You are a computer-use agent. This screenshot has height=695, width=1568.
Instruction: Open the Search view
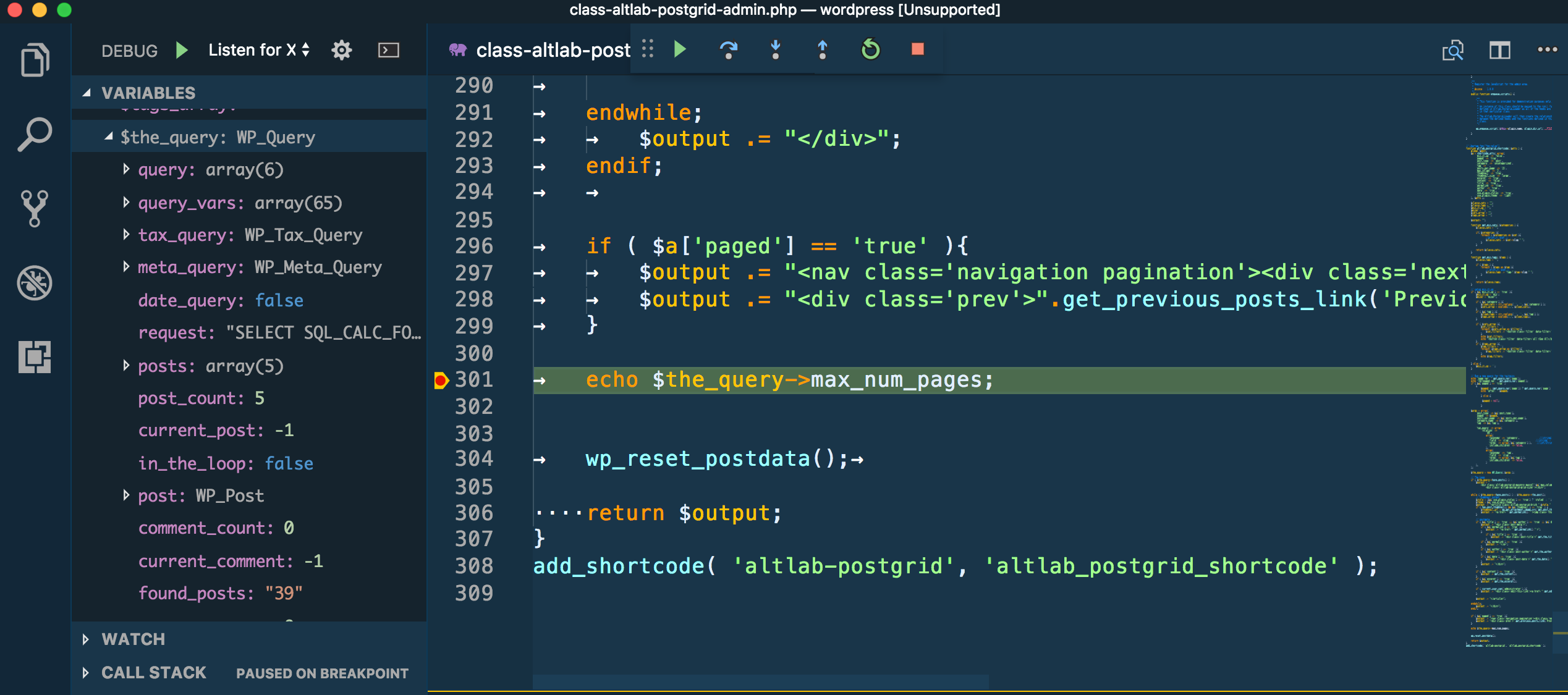point(35,133)
